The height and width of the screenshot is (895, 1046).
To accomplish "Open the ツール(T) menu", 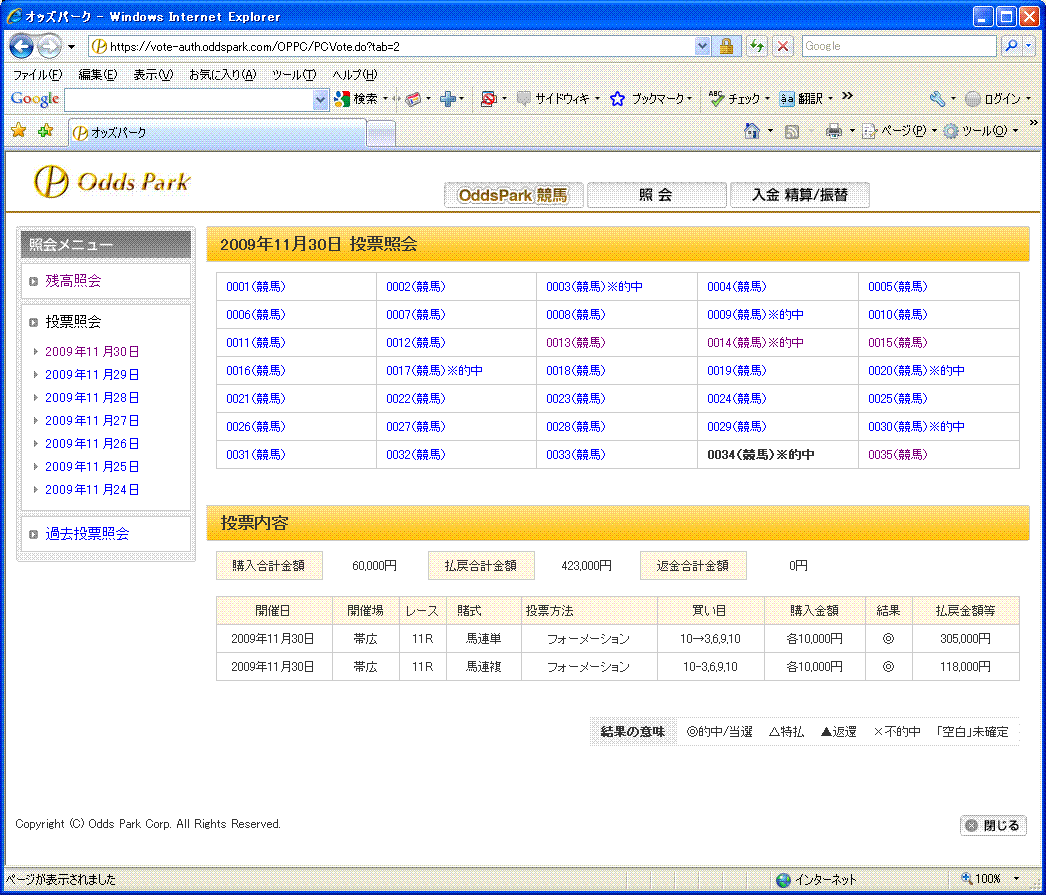I will tap(294, 75).
